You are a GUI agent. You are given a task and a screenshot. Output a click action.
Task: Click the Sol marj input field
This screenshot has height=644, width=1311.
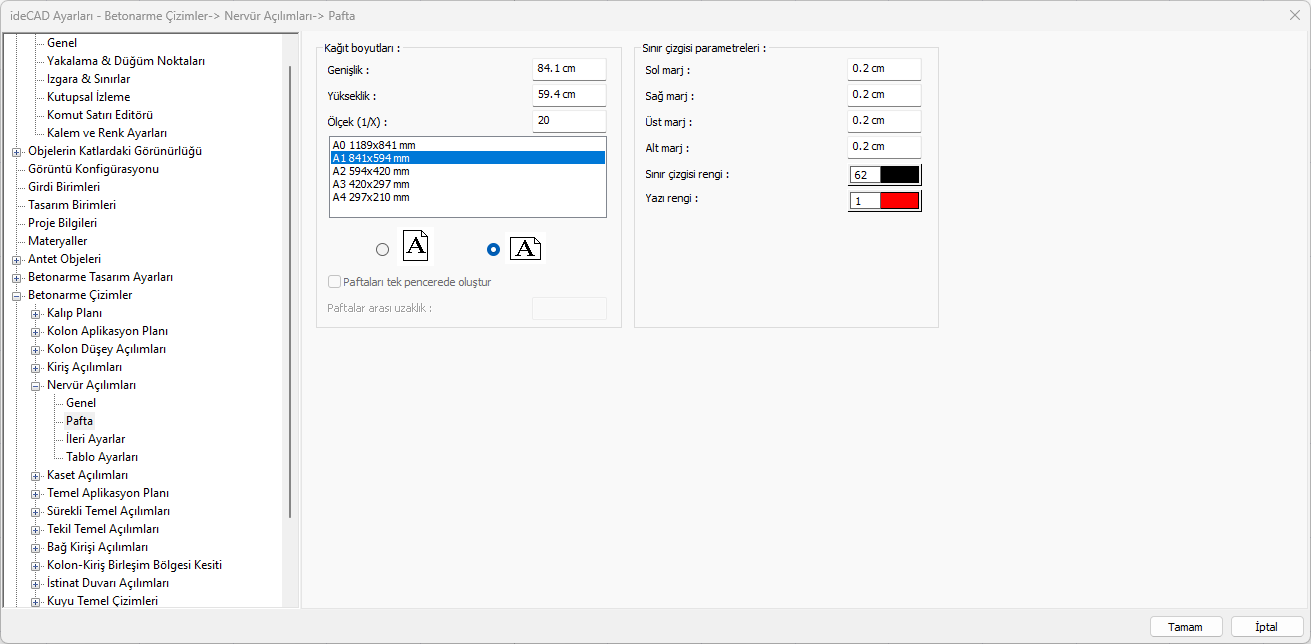click(883, 69)
